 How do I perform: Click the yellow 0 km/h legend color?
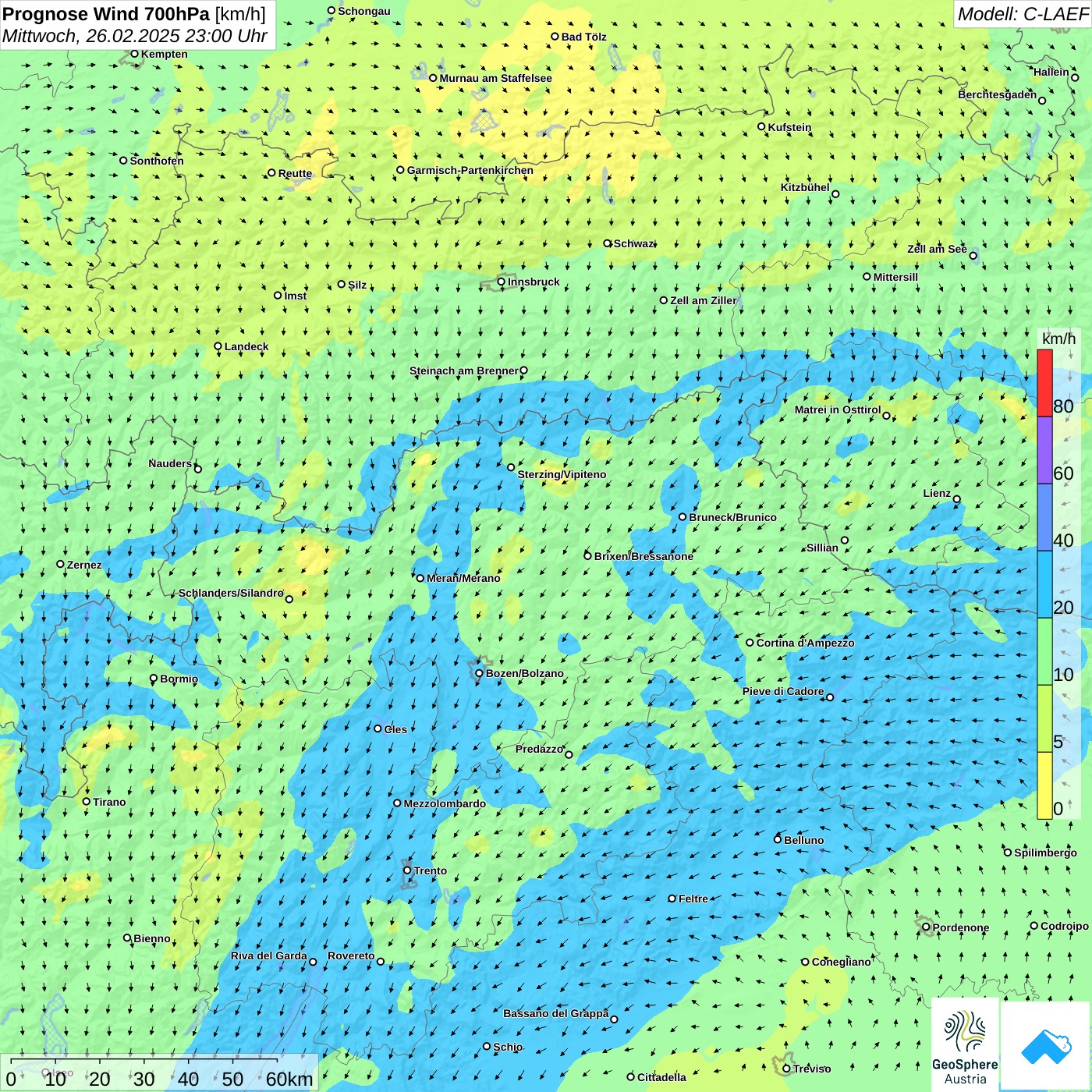1044,785
